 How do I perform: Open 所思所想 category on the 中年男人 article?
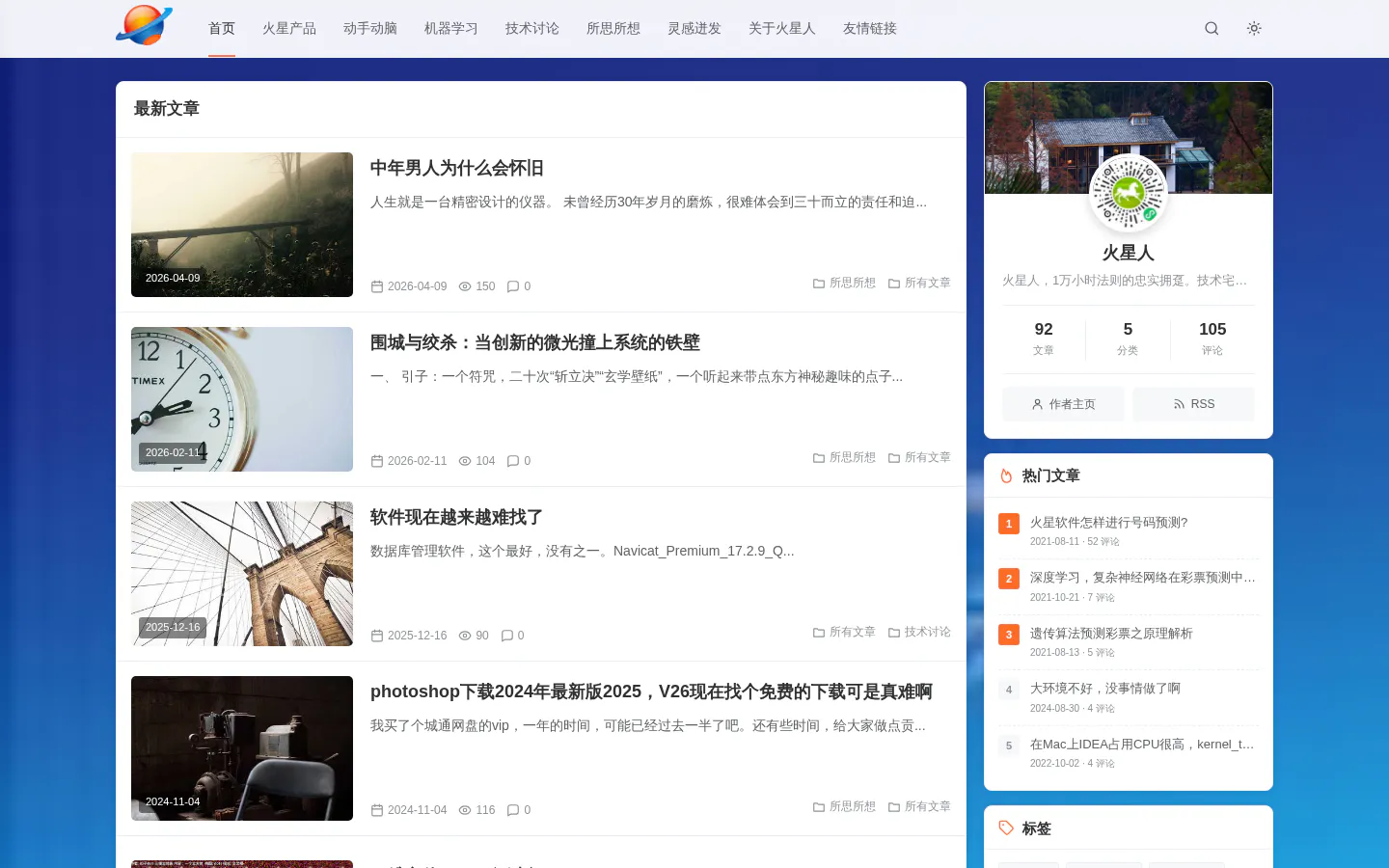[844, 284]
